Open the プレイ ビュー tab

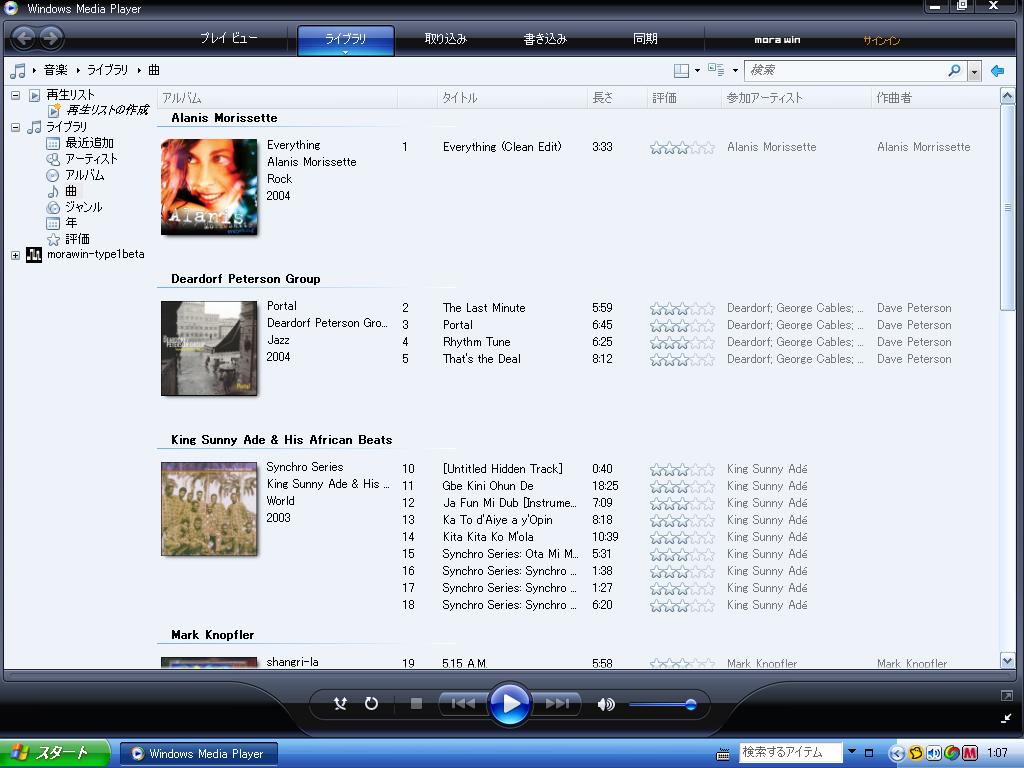[229, 39]
